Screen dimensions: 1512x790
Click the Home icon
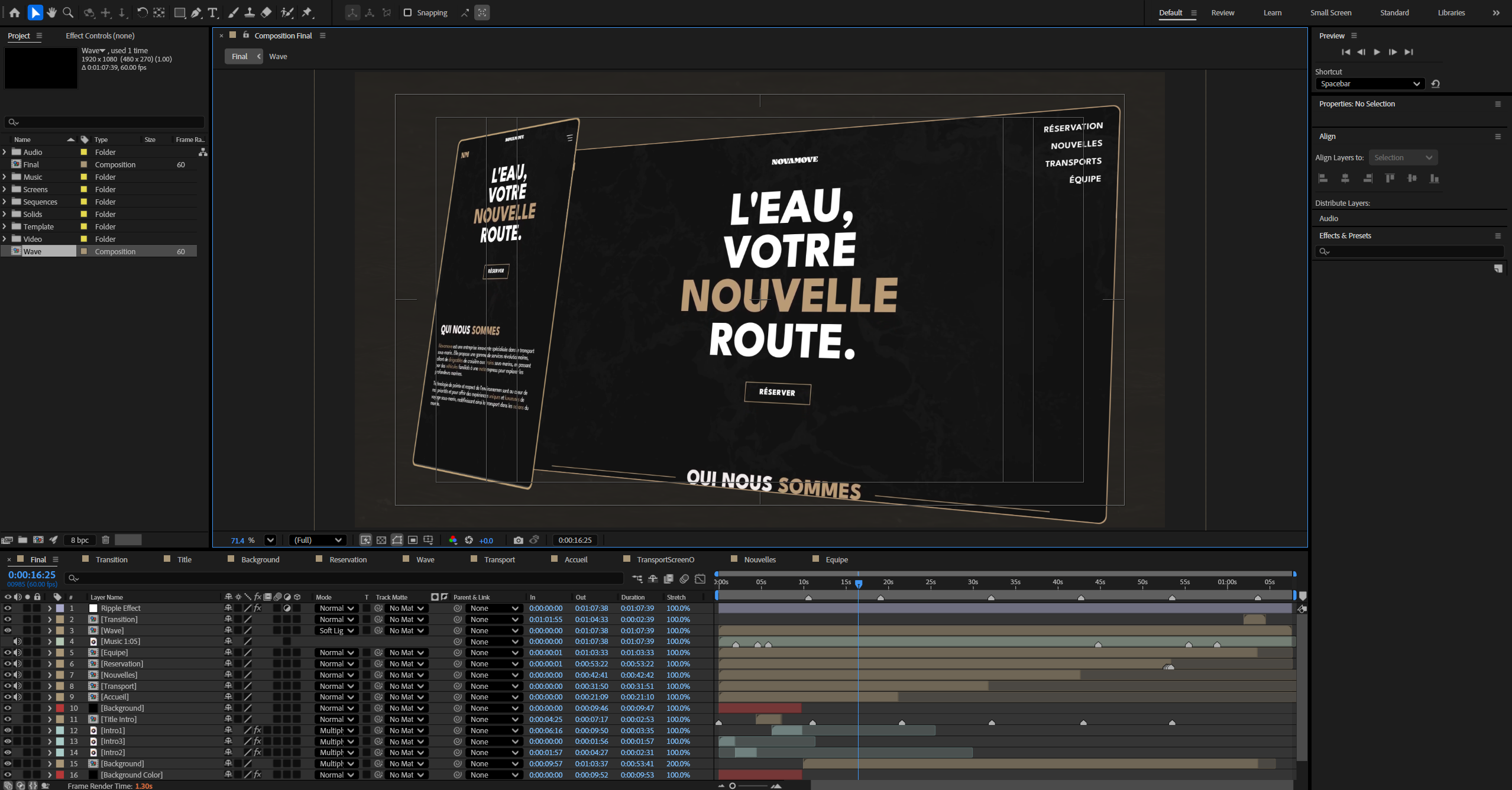(15, 12)
